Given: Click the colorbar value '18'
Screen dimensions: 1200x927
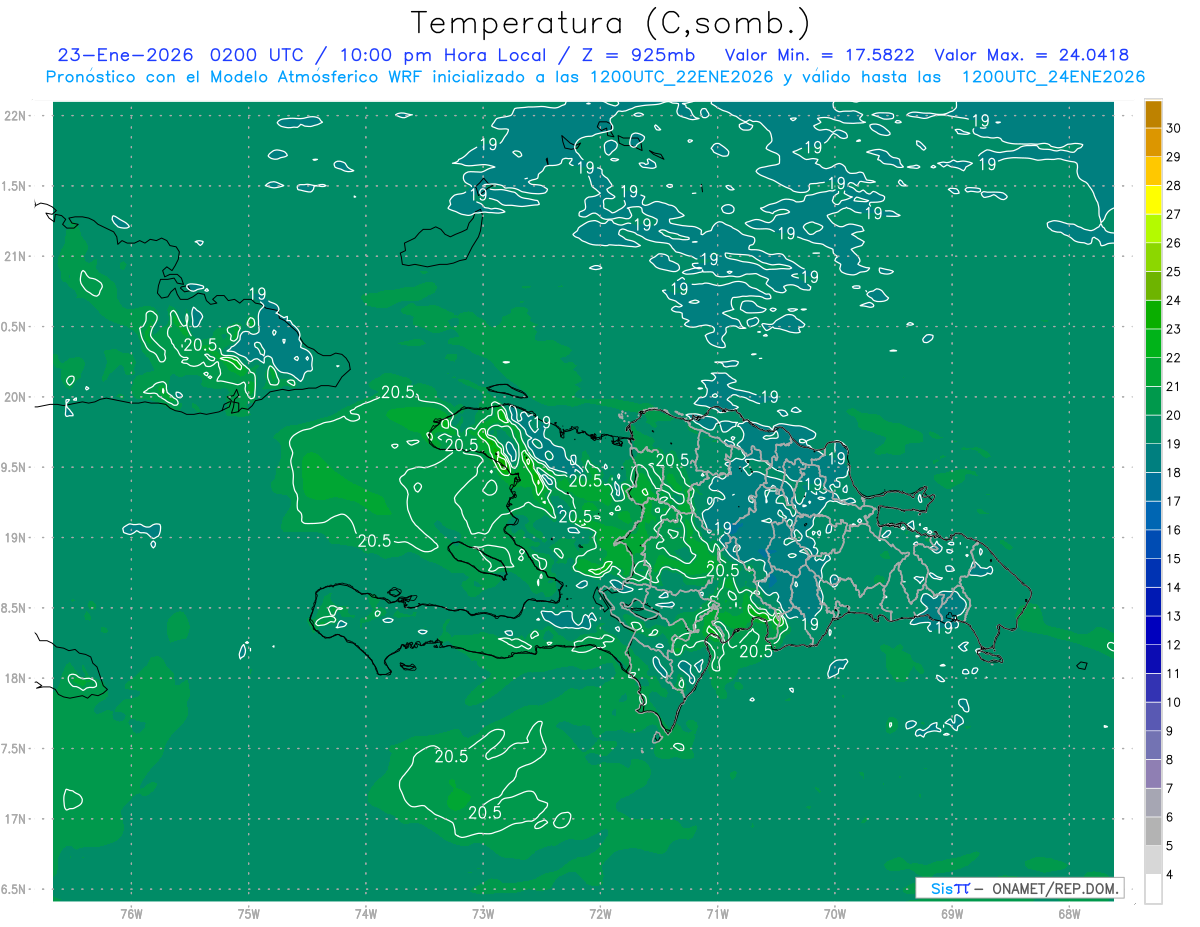Looking at the screenshot, I should coord(1174,473).
